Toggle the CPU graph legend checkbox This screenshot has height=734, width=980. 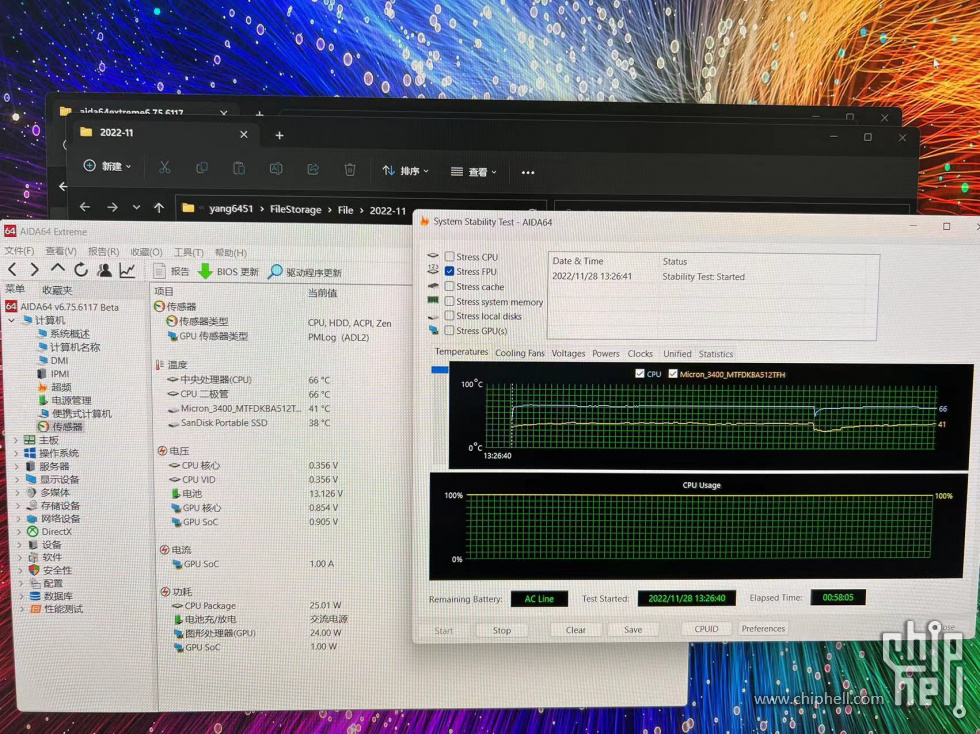[639, 373]
